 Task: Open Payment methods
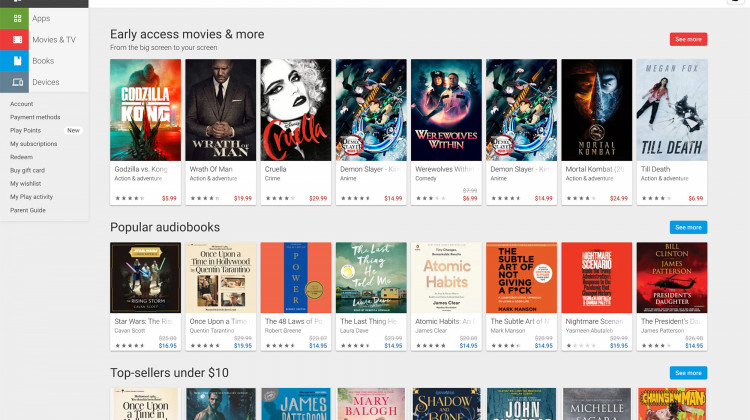(35, 117)
